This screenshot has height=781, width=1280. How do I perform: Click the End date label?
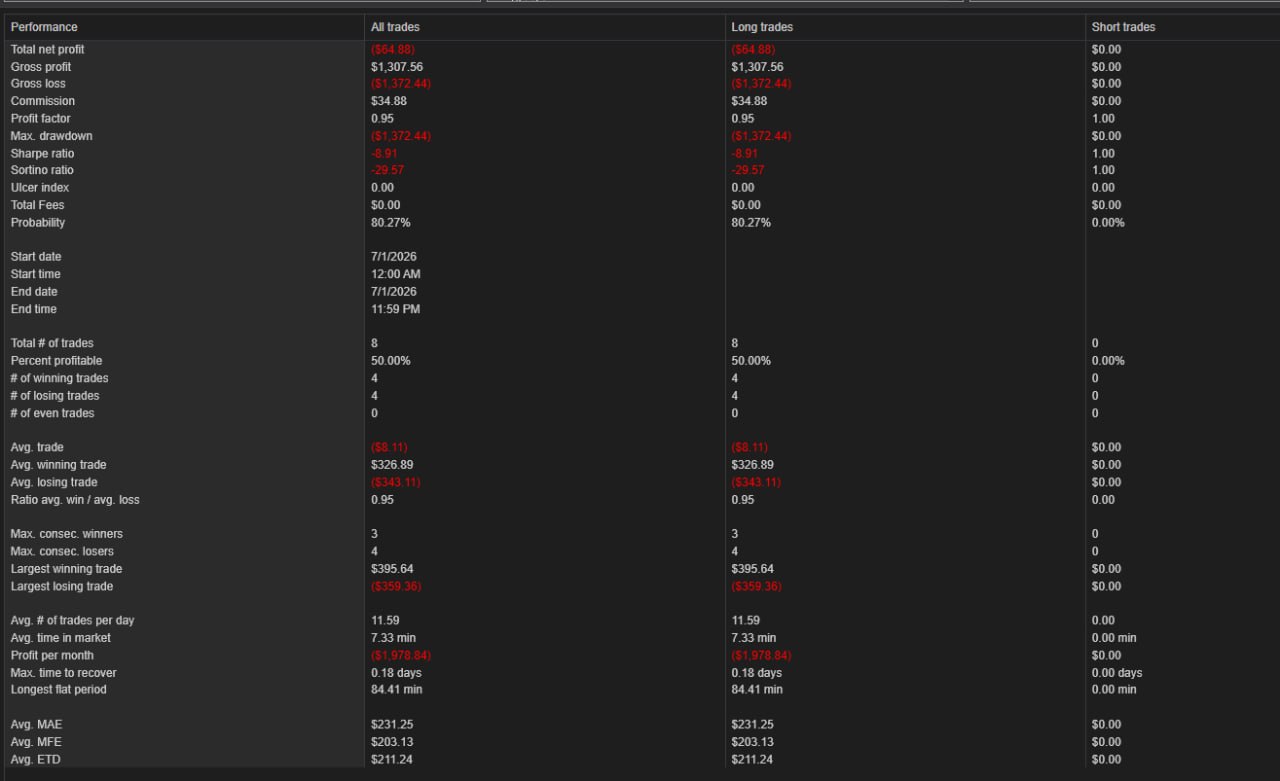tap(34, 292)
